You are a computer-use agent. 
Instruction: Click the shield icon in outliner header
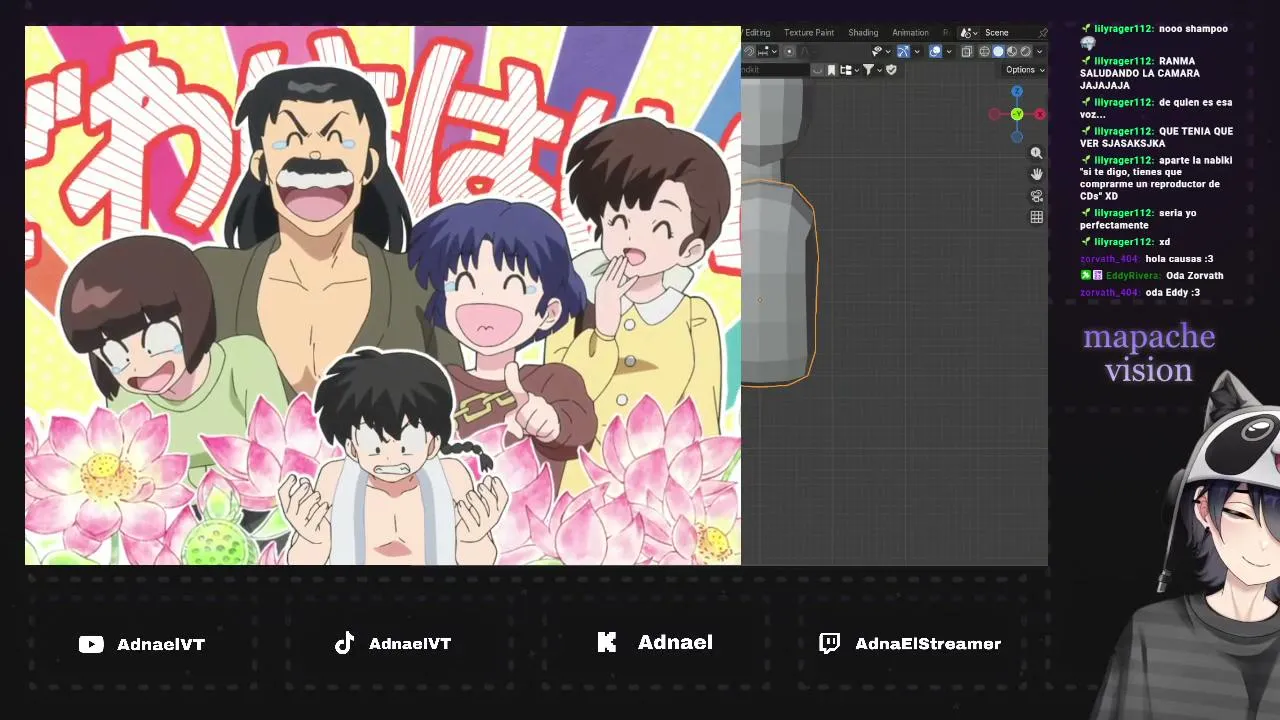(891, 70)
